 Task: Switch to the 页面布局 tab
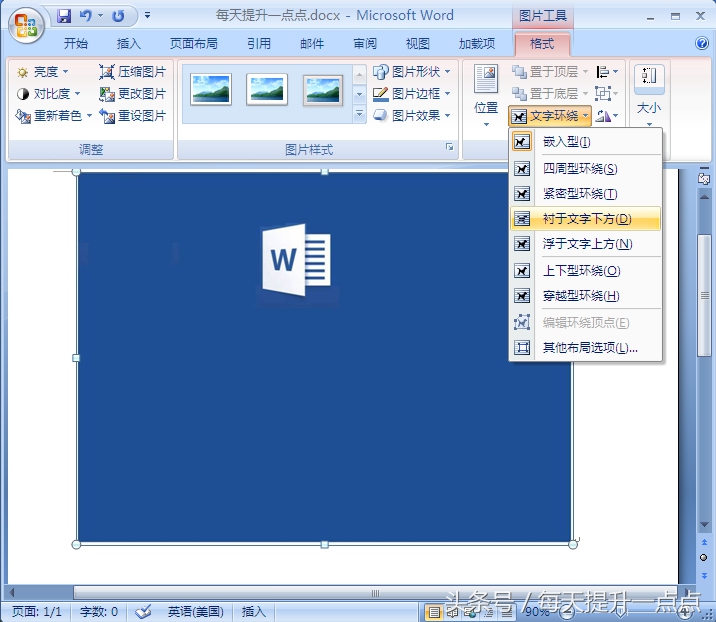[x=194, y=43]
